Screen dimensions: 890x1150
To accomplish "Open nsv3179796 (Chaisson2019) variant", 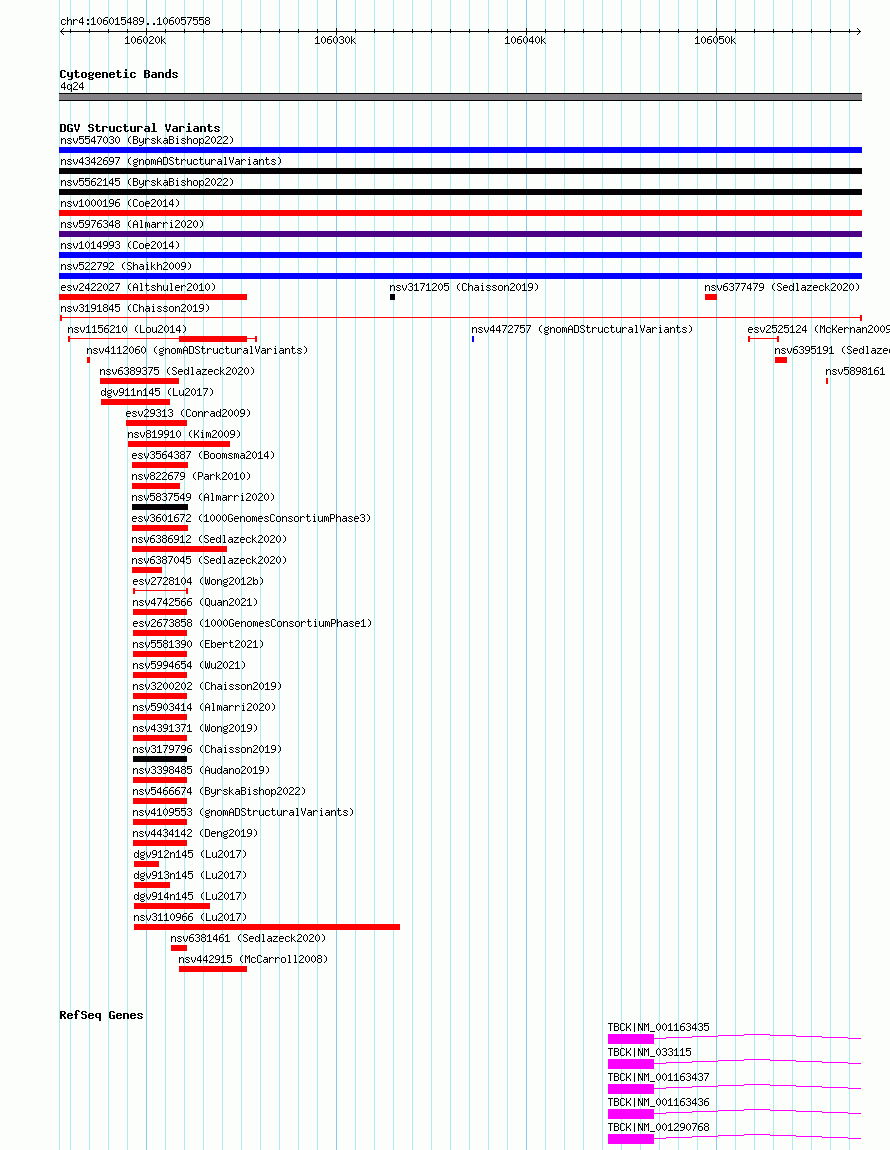I will pyautogui.click(x=207, y=750).
